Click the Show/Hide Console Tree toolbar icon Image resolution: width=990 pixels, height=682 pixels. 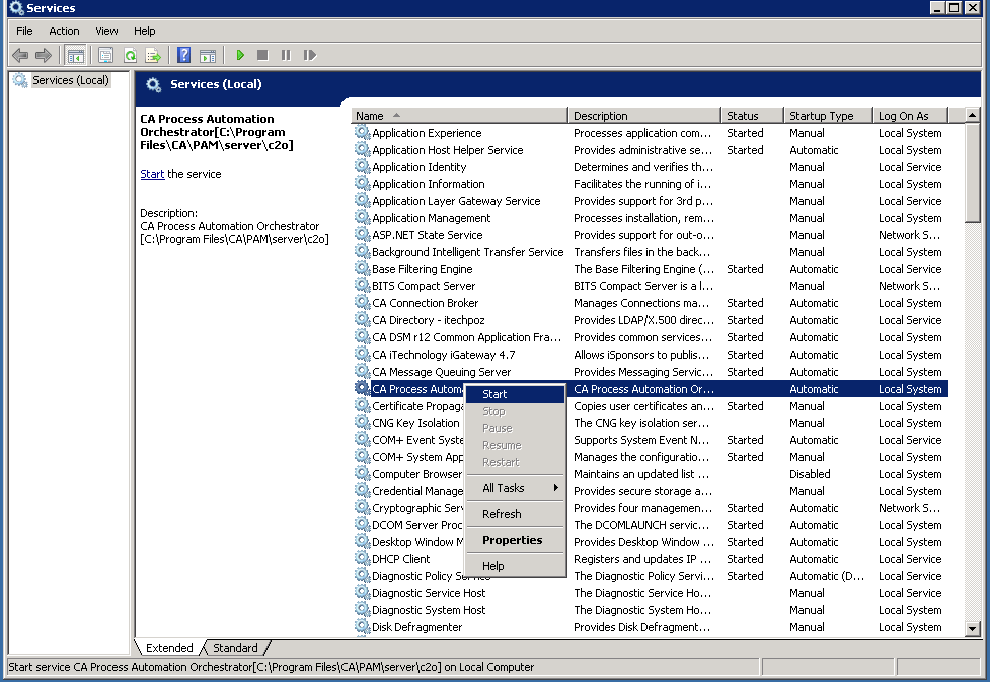click(76, 56)
